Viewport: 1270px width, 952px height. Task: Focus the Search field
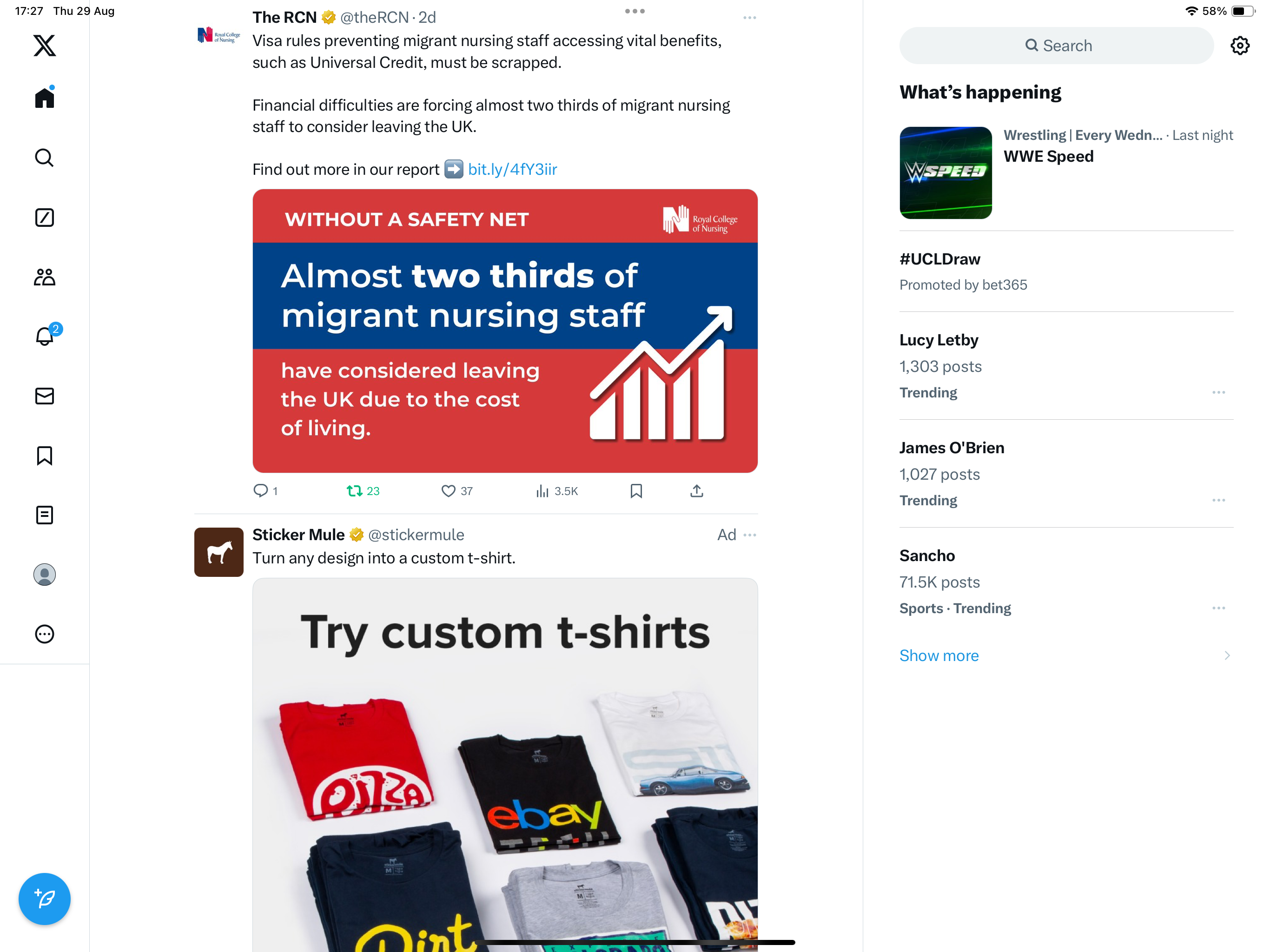point(1057,46)
